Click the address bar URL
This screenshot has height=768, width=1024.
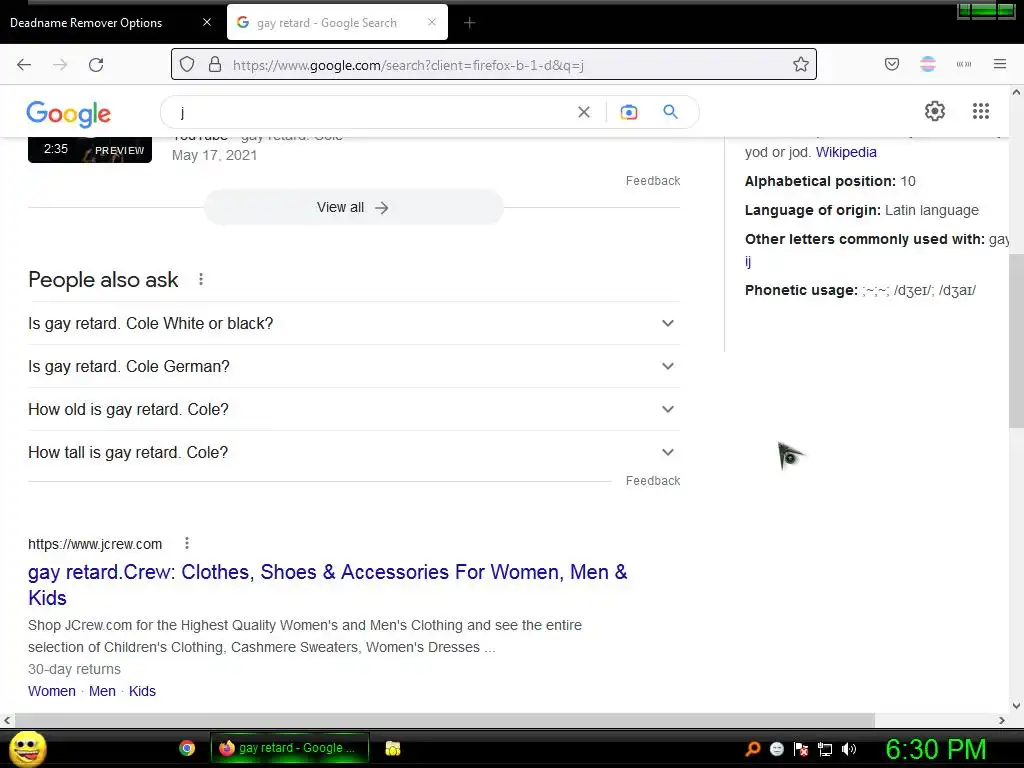pyautogui.click(x=408, y=65)
